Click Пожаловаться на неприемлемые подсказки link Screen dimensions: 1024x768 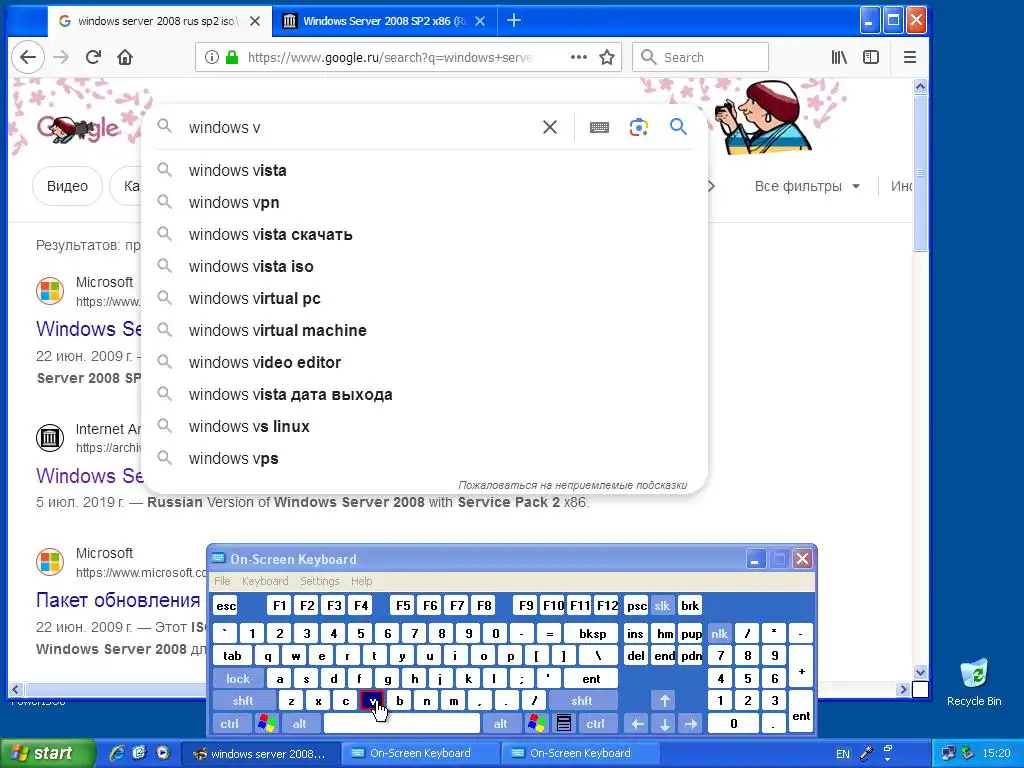pyautogui.click(x=573, y=485)
